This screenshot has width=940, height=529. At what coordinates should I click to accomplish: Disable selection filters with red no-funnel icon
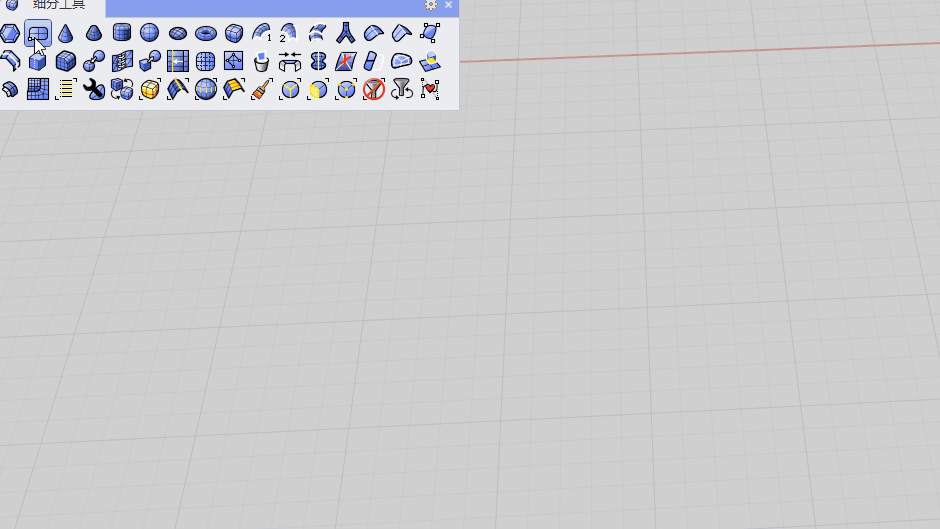[373, 89]
